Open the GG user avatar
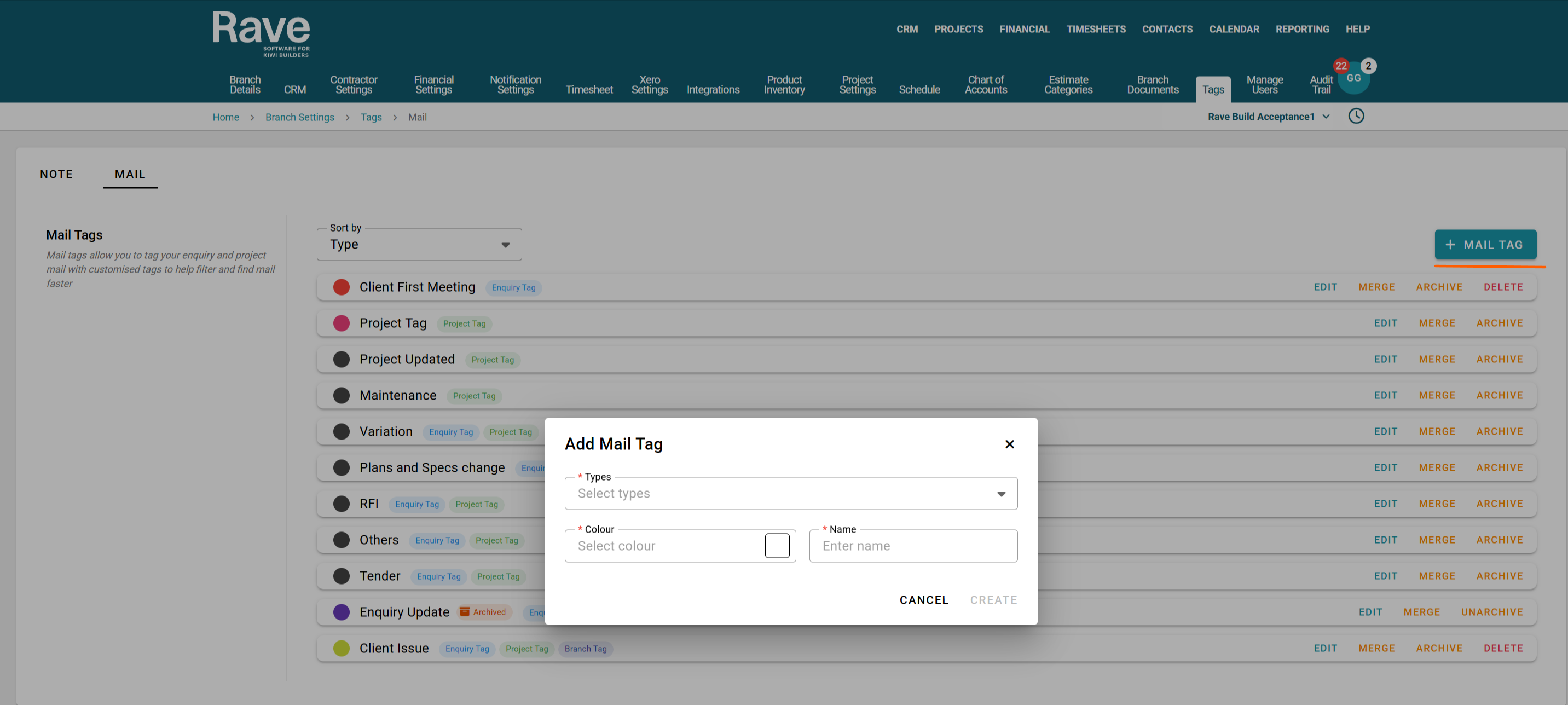This screenshot has height=705, width=1568. pyautogui.click(x=1353, y=80)
